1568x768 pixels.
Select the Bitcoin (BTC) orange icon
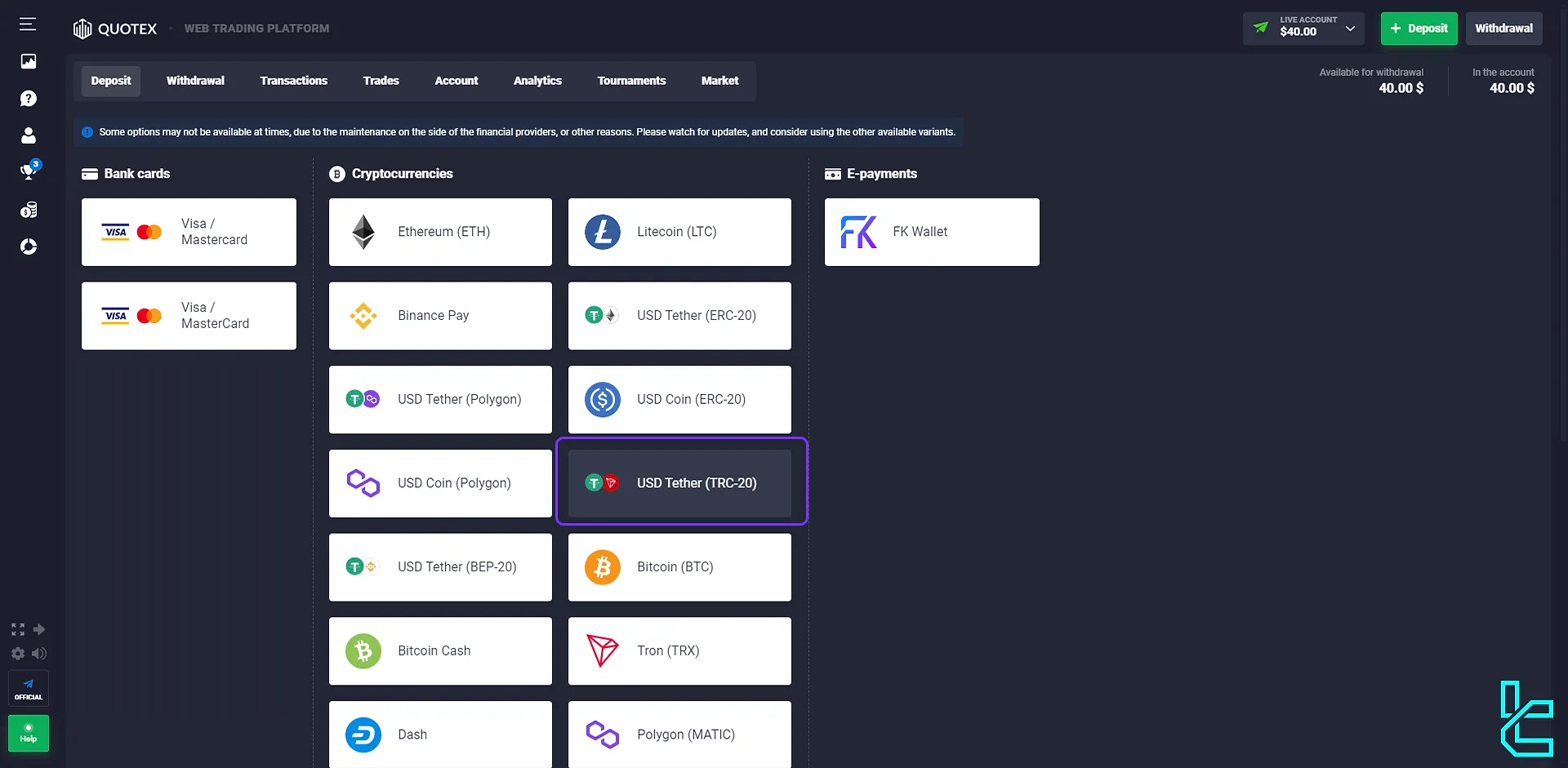point(603,567)
